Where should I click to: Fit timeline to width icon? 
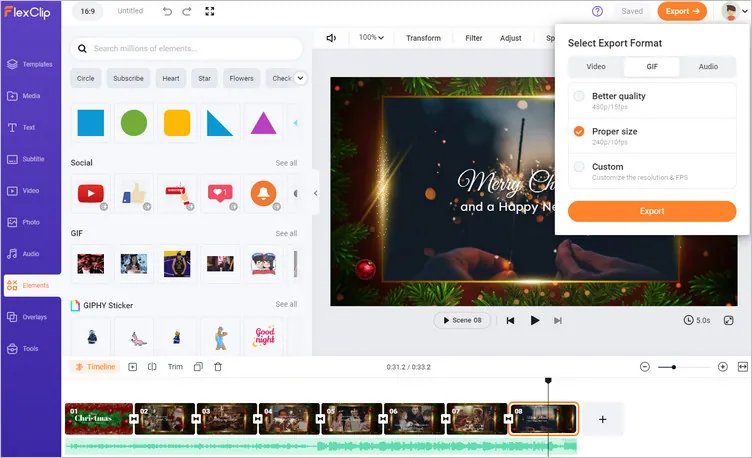point(742,367)
